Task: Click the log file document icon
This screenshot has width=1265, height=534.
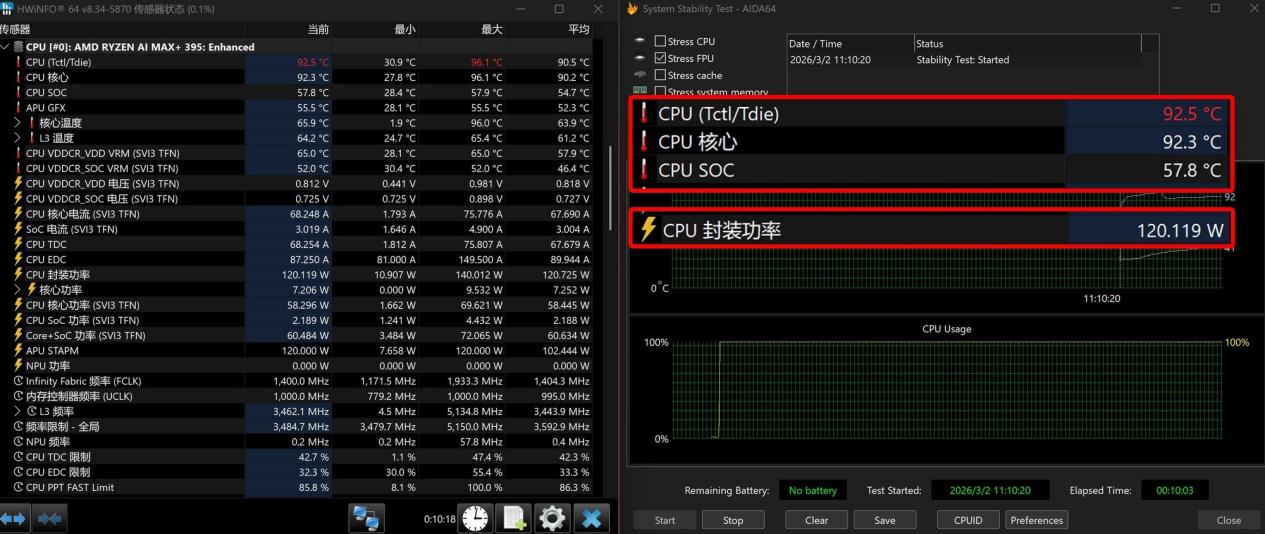Action: [x=514, y=519]
